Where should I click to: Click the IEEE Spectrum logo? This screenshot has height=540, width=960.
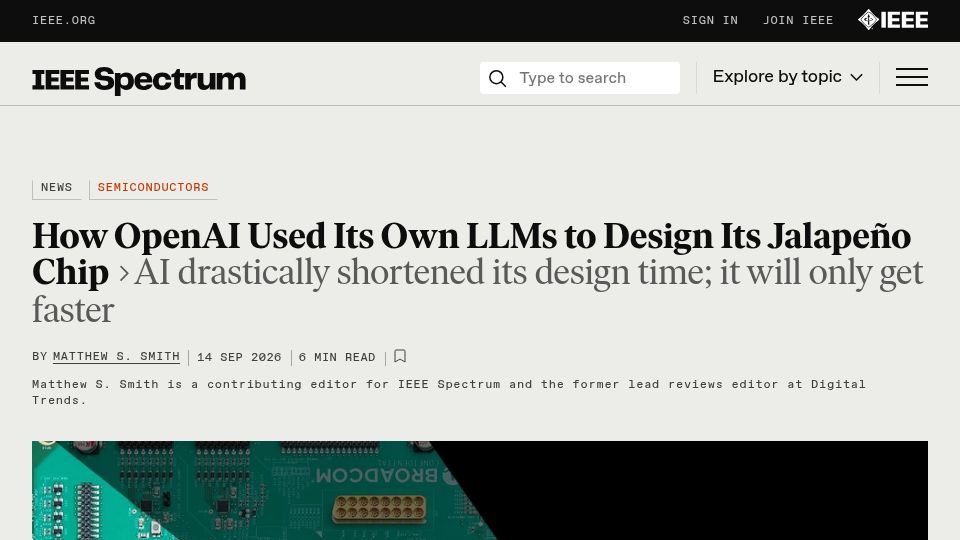pyautogui.click(x=139, y=80)
